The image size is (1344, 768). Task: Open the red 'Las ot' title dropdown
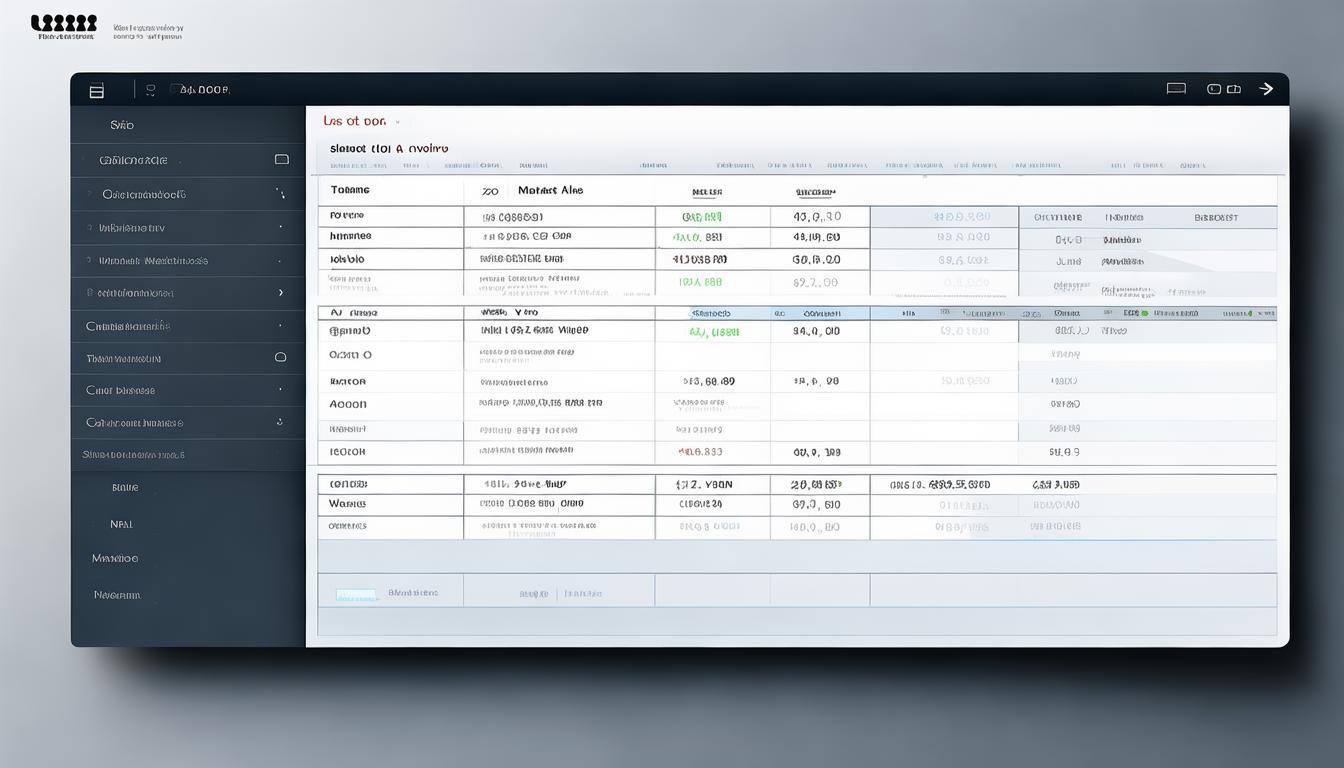360,121
